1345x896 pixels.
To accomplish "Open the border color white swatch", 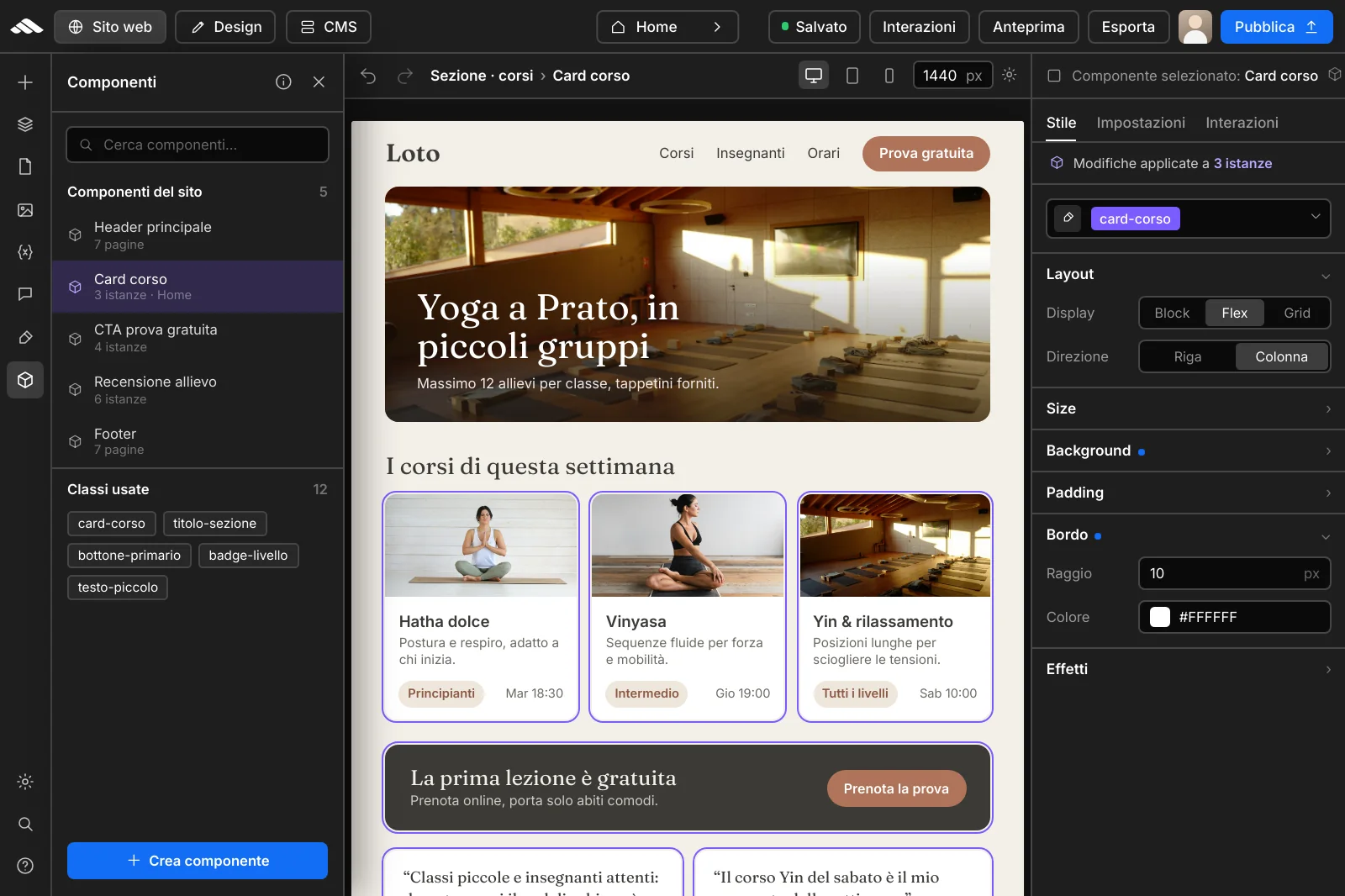I will click(x=1160, y=617).
